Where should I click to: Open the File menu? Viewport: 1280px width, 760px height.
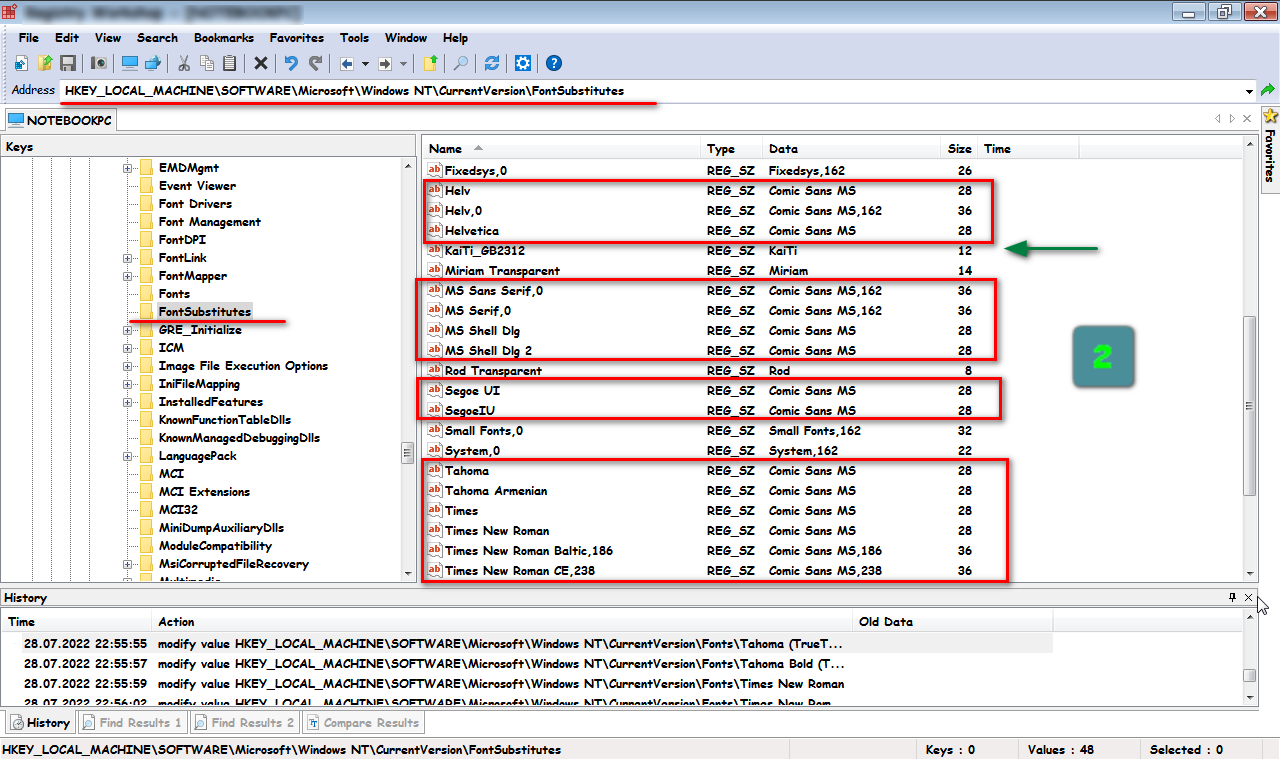[29, 38]
